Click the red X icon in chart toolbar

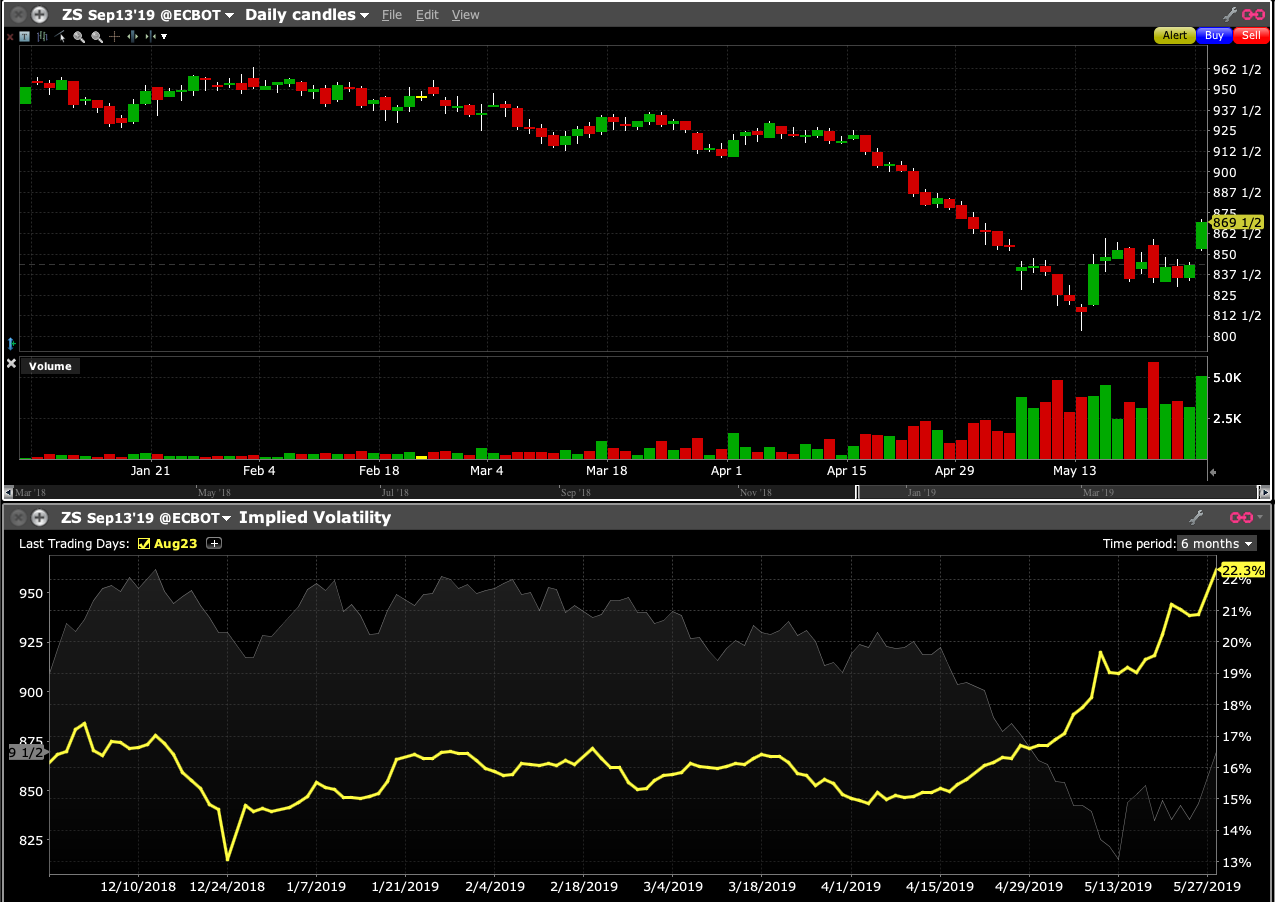tap(10, 37)
